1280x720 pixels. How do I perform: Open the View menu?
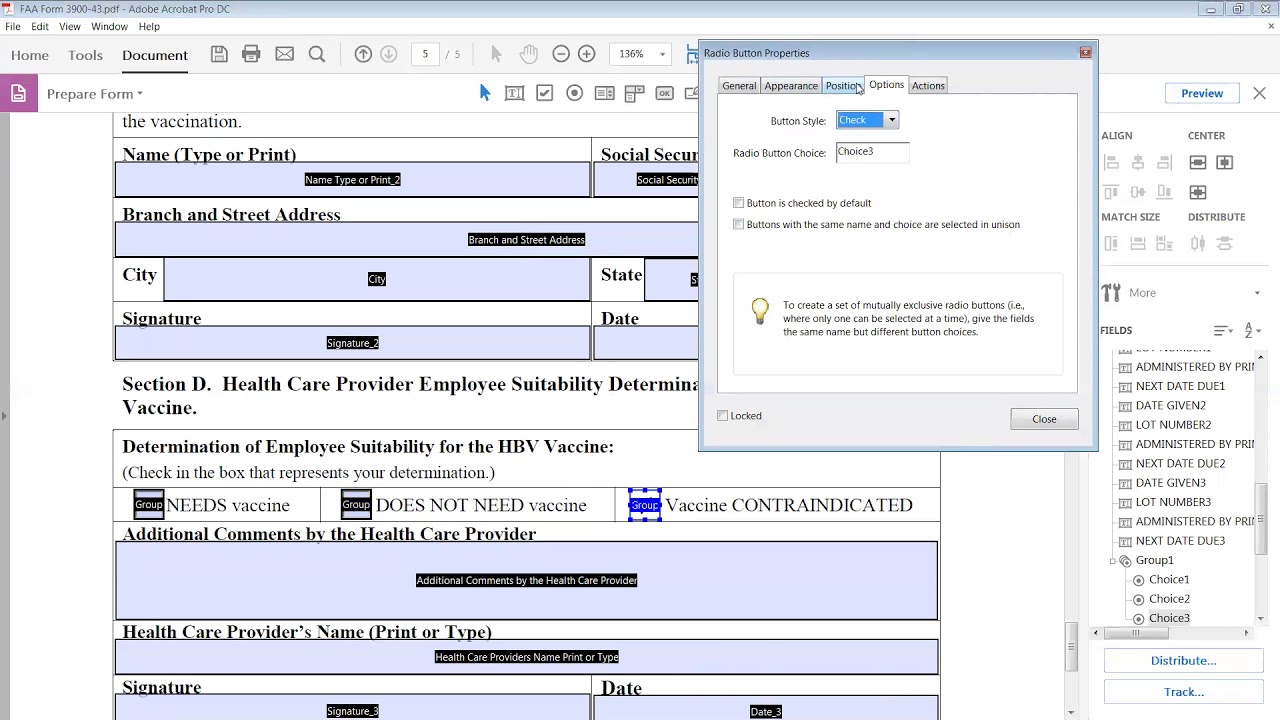point(70,26)
